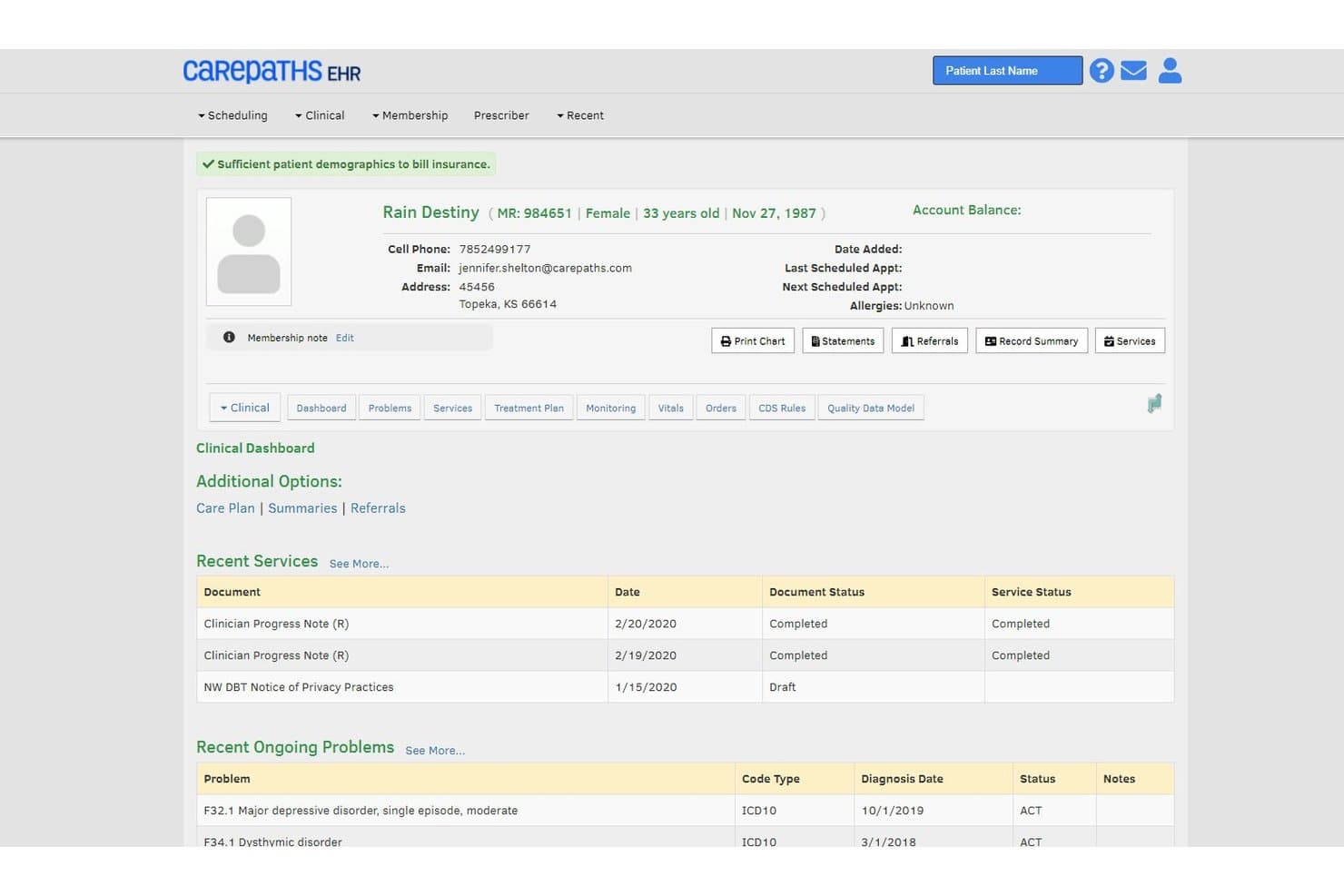Click the patient name Rain Destiny
The width and height of the screenshot is (1344, 896).
[430, 212]
